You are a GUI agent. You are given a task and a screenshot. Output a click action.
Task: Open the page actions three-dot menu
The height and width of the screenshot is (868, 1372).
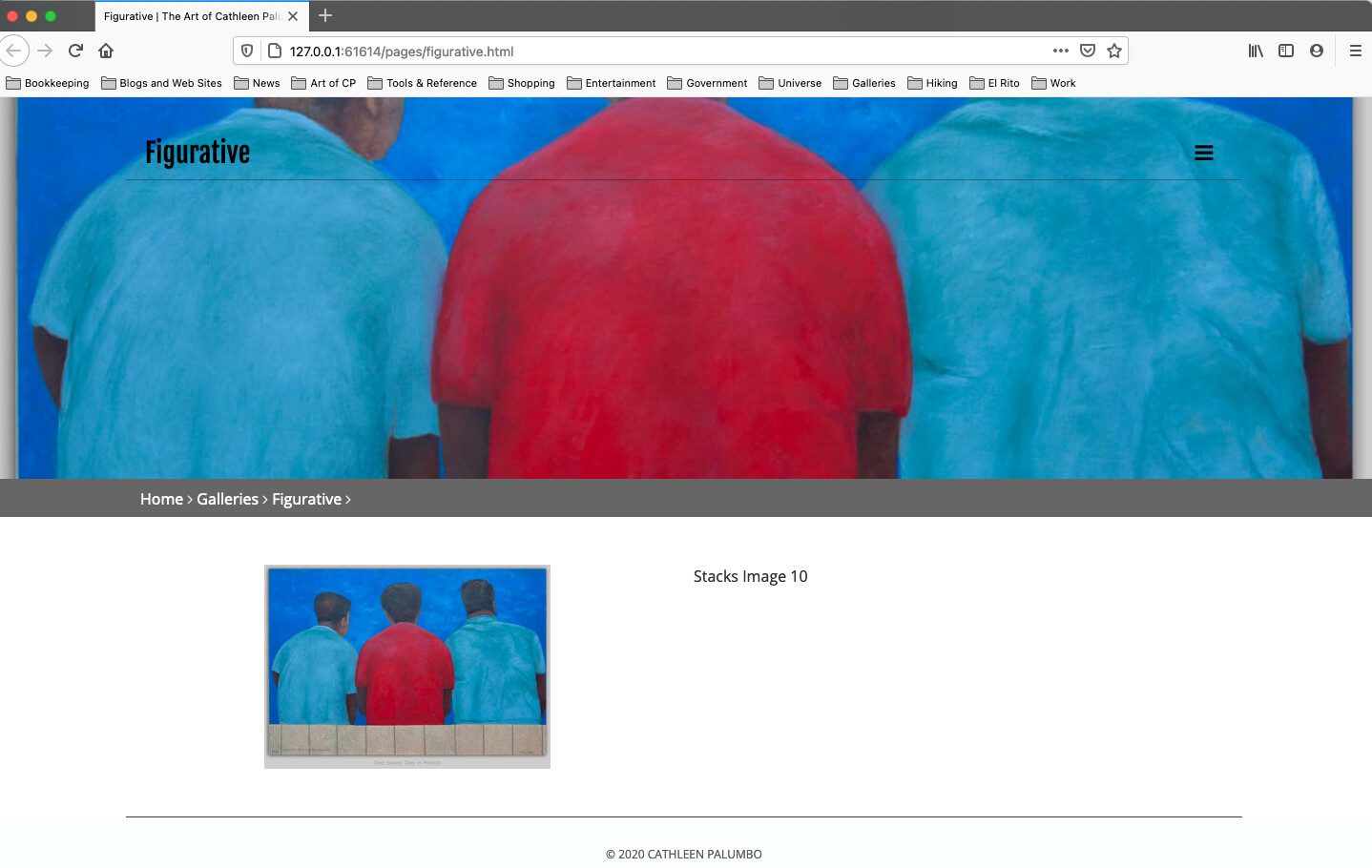1061,51
